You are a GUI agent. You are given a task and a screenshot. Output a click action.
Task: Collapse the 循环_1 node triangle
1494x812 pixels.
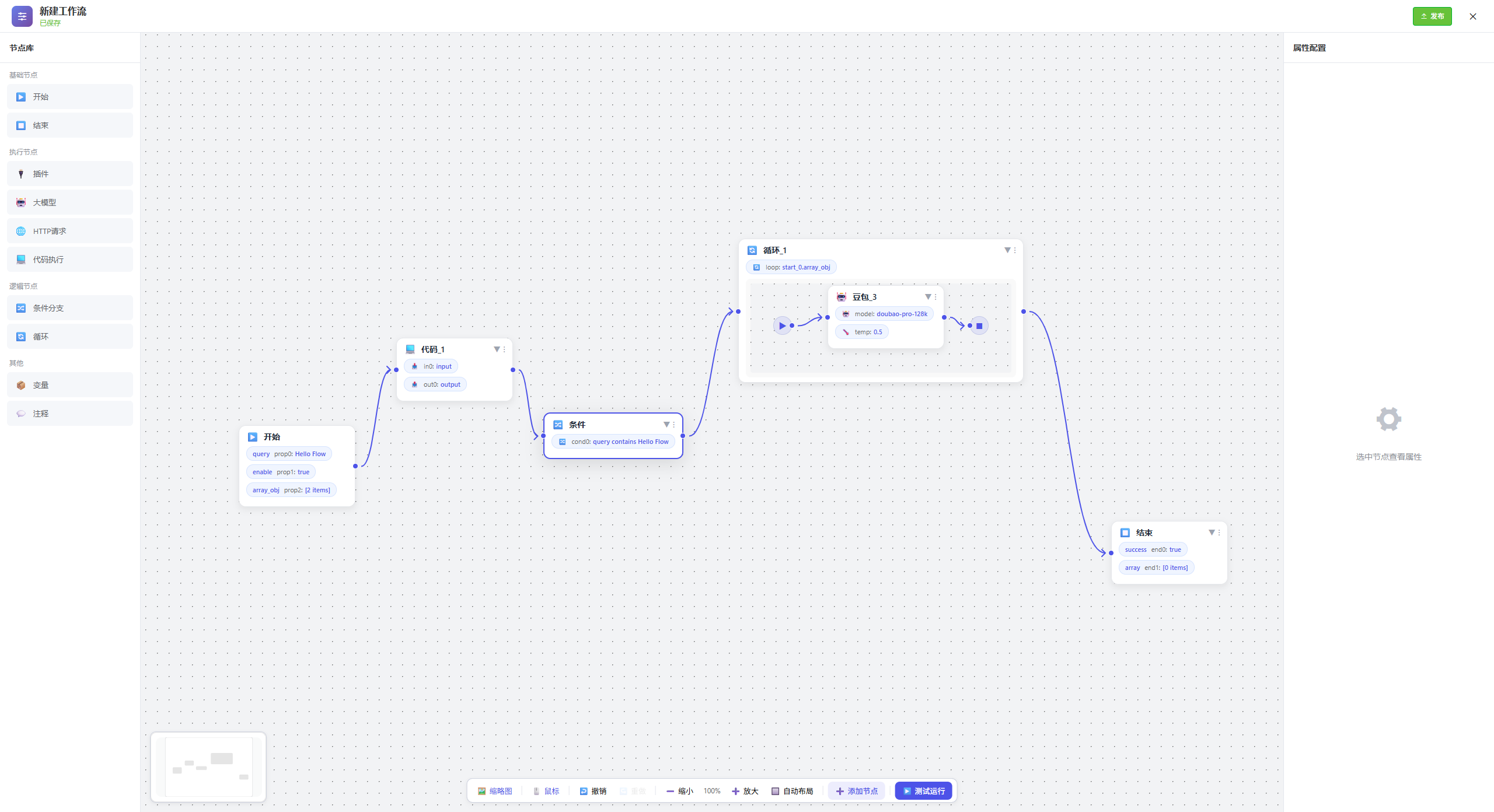pos(1007,250)
